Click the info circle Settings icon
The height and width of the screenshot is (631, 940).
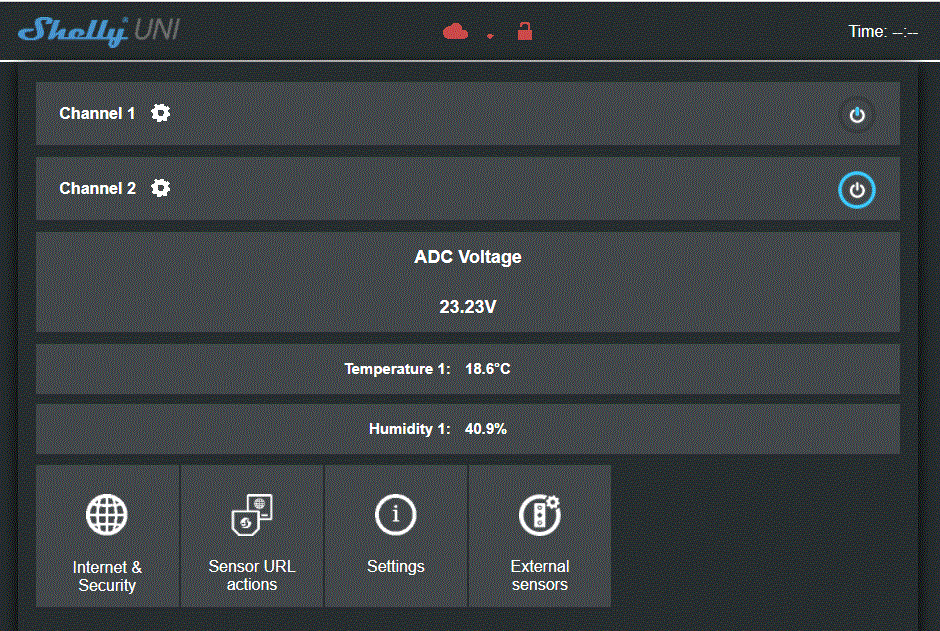[396, 515]
